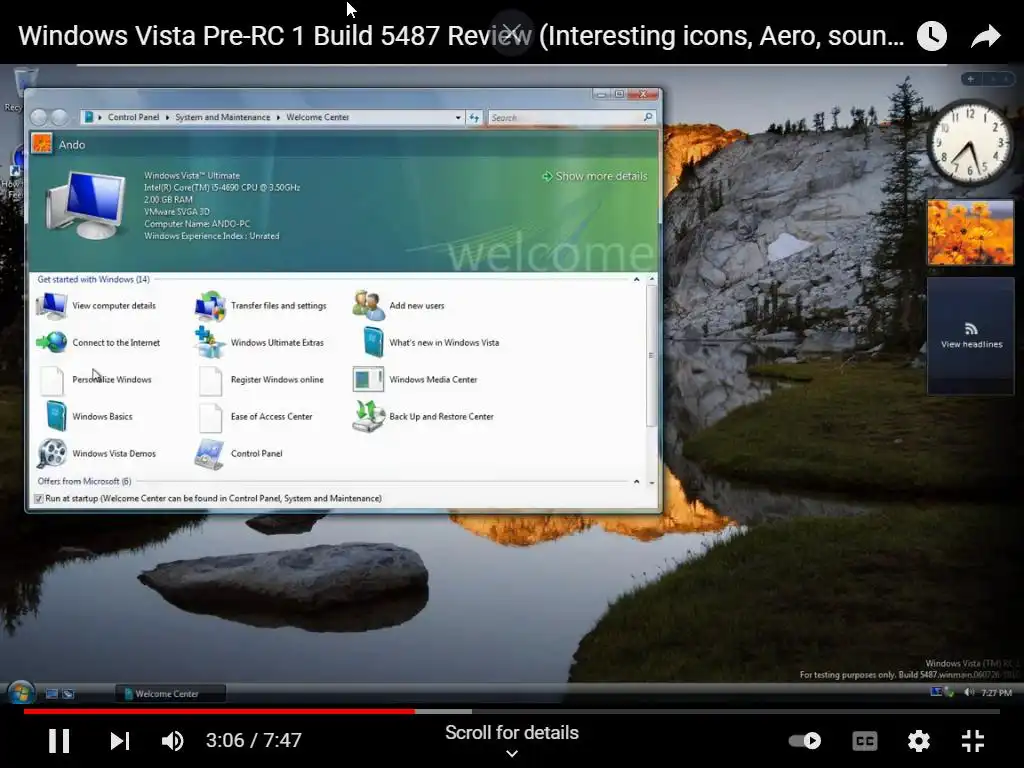Image resolution: width=1024 pixels, height=768 pixels.
Task: Select System and Maintenance breadcrumb
Action: (x=222, y=117)
